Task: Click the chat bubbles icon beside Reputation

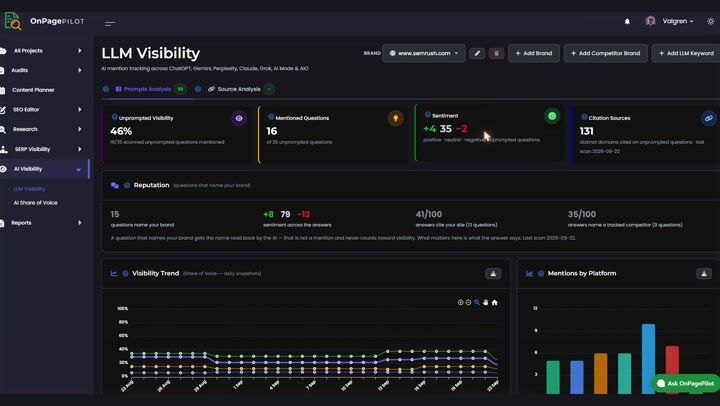Action: pos(115,185)
